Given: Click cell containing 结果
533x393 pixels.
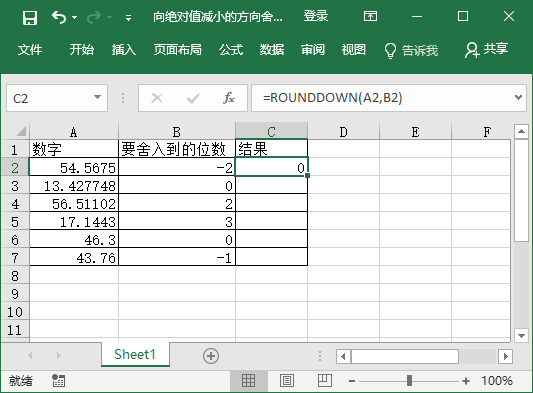Looking at the screenshot, I should click(271, 149).
